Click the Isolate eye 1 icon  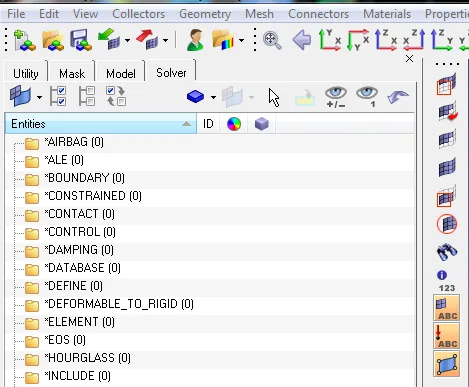[x=367, y=97]
